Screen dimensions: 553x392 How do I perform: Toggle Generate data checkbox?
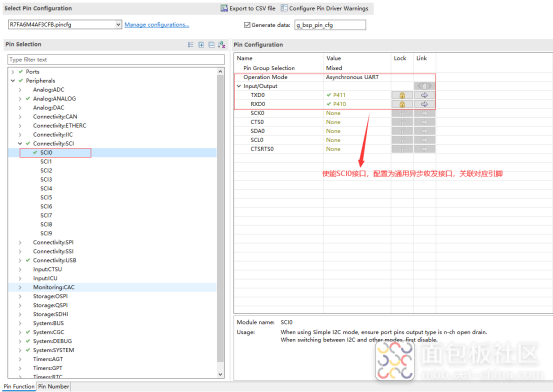[247, 25]
